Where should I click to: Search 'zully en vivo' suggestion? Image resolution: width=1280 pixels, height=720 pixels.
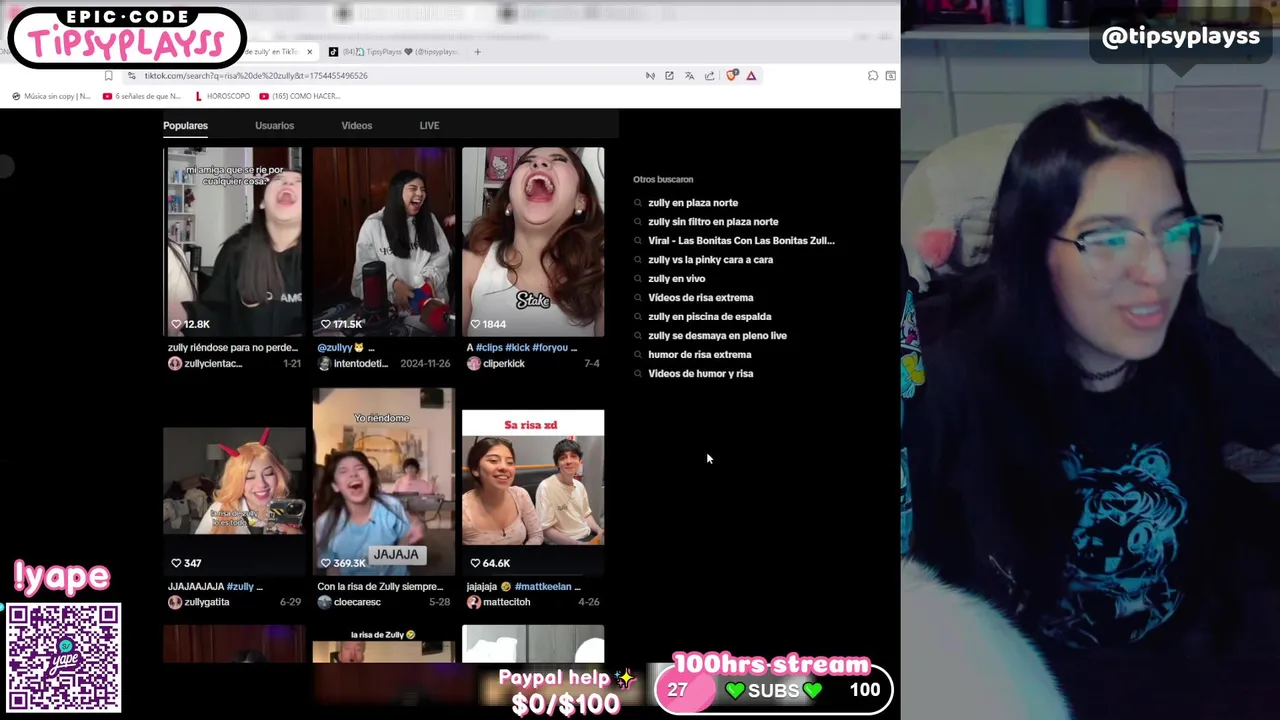[x=676, y=279]
